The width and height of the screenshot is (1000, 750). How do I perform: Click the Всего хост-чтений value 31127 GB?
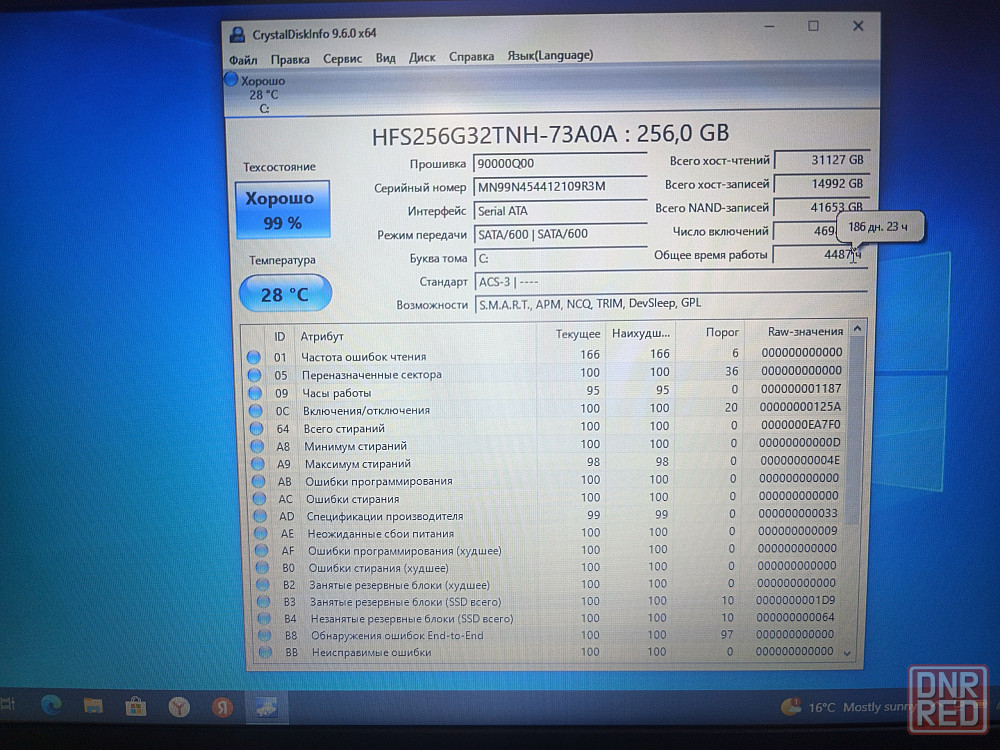821,160
